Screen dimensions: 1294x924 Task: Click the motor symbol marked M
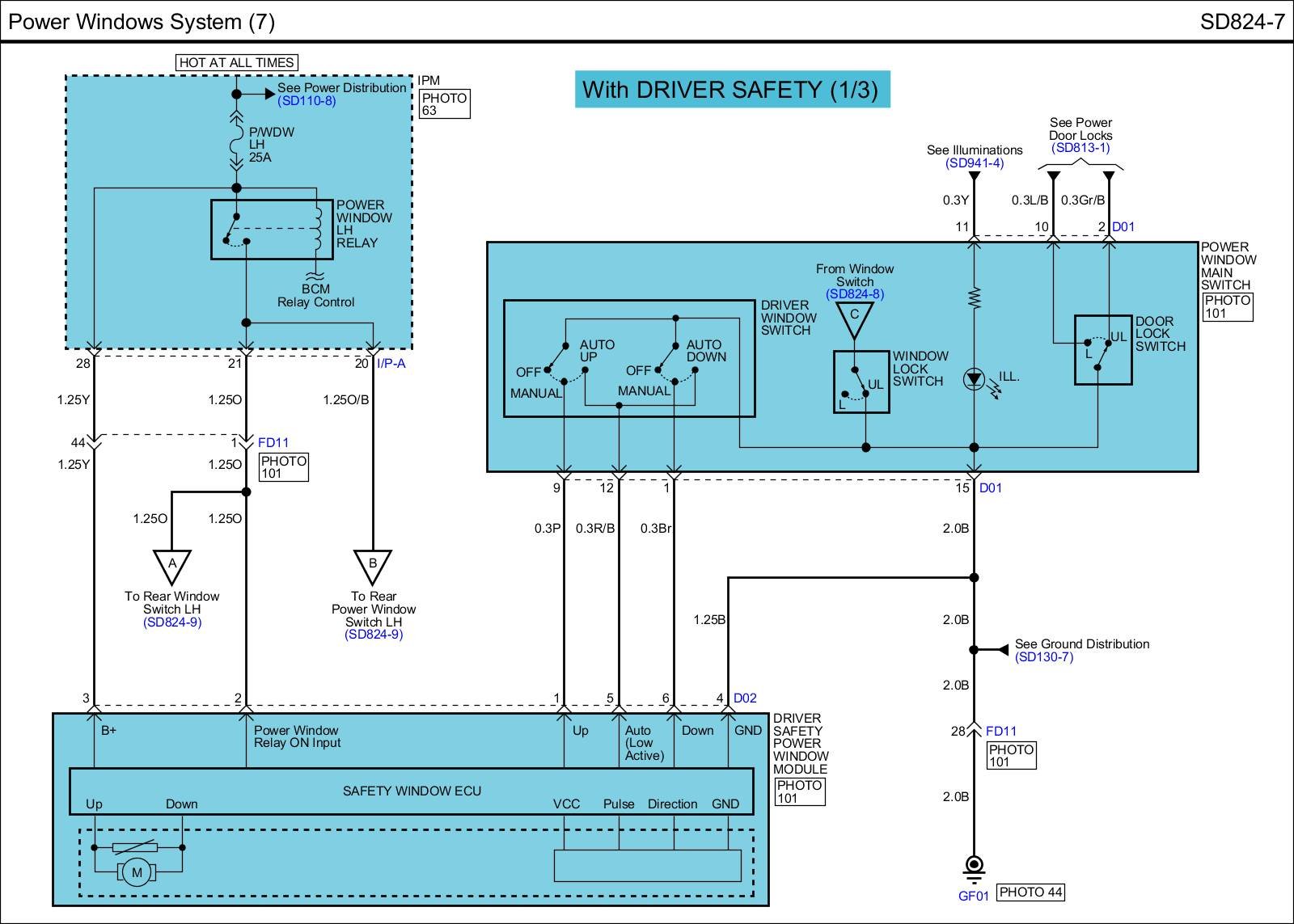[x=137, y=872]
